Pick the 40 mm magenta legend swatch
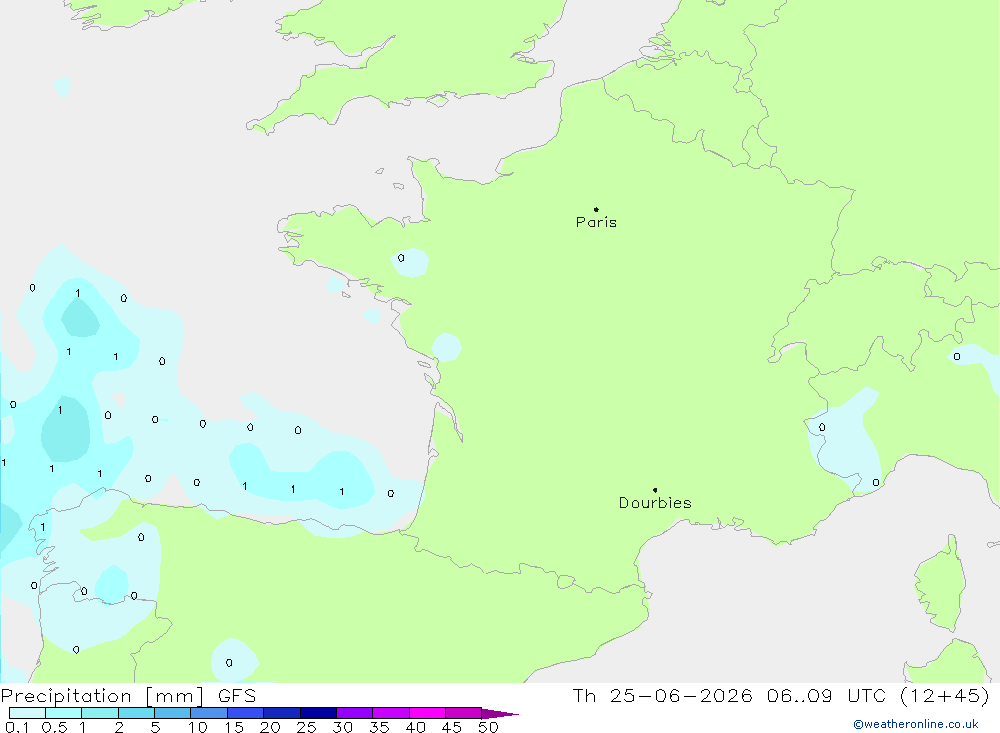This screenshot has width=1000, height=733. point(427,713)
